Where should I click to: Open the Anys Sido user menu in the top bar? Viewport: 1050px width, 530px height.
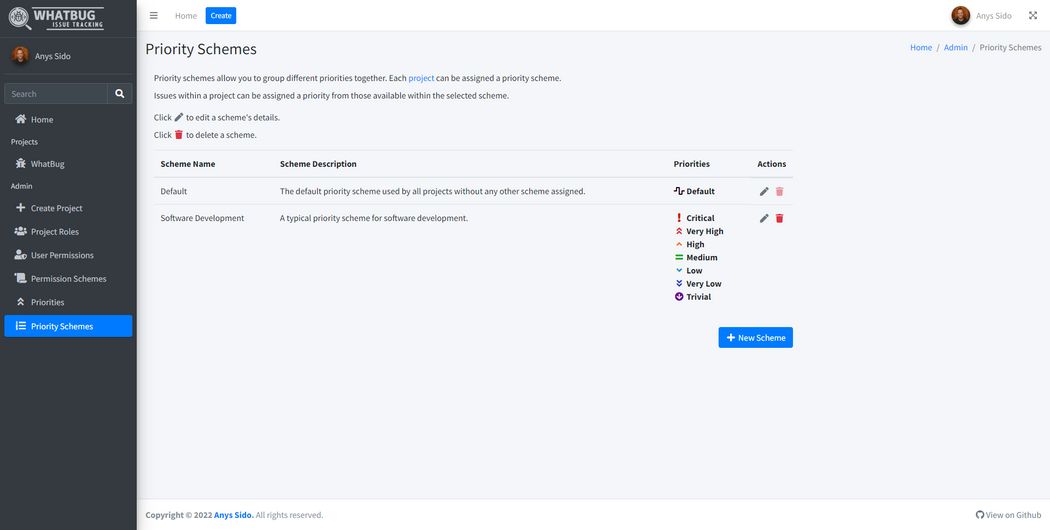[981, 16]
